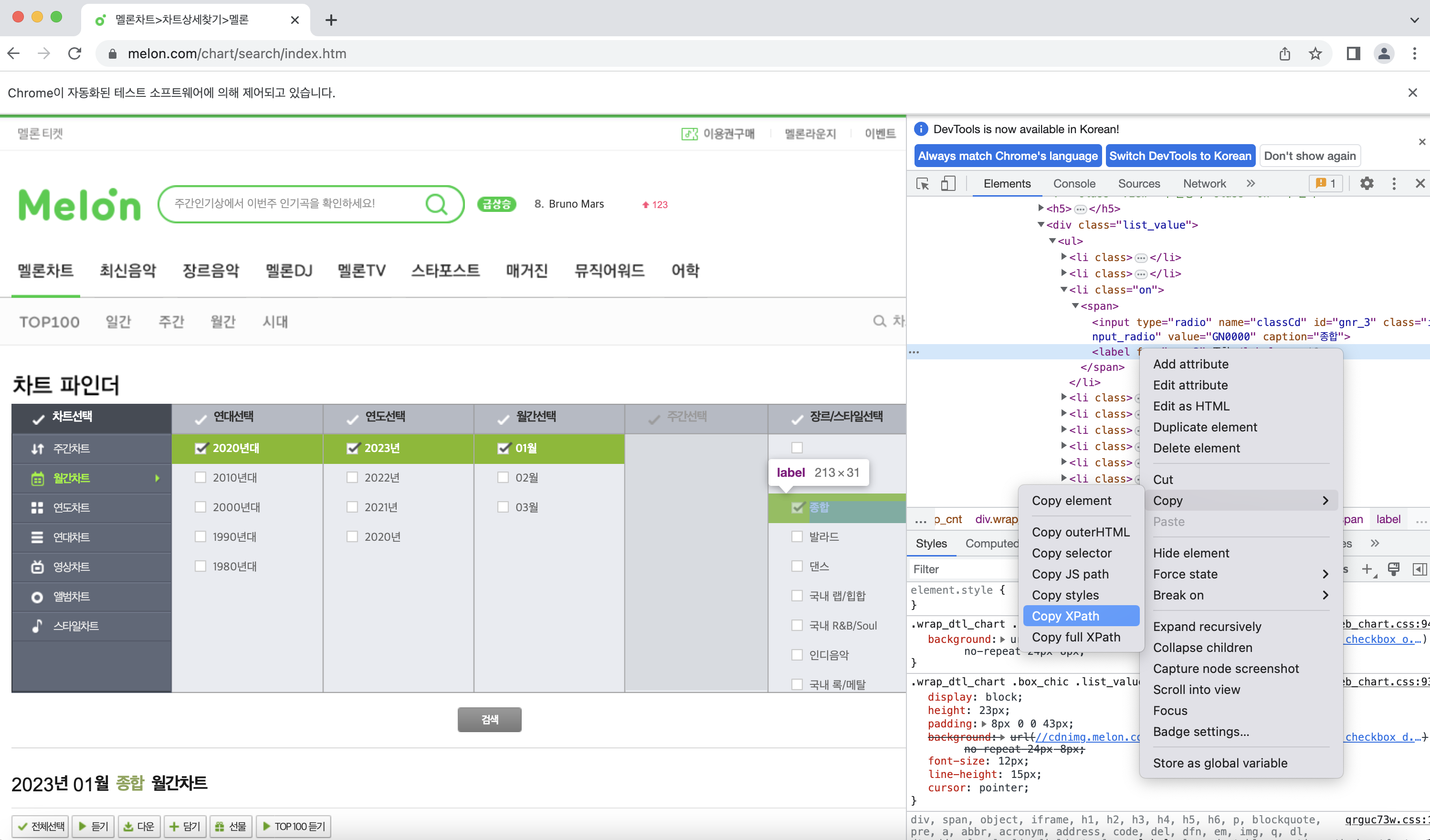Reload the page with the refresh icon
1430x840 pixels.
[x=75, y=53]
